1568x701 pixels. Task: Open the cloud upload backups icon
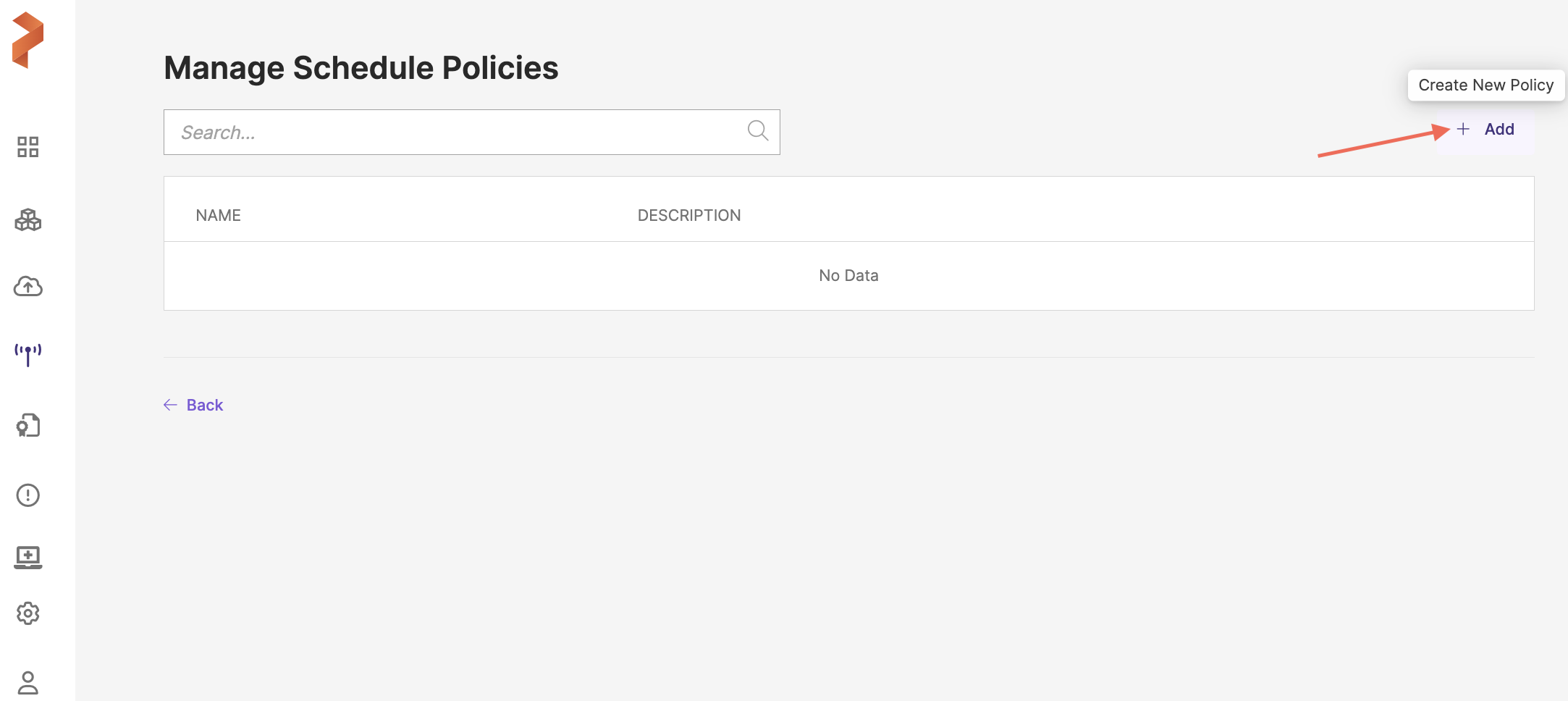click(28, 287)
